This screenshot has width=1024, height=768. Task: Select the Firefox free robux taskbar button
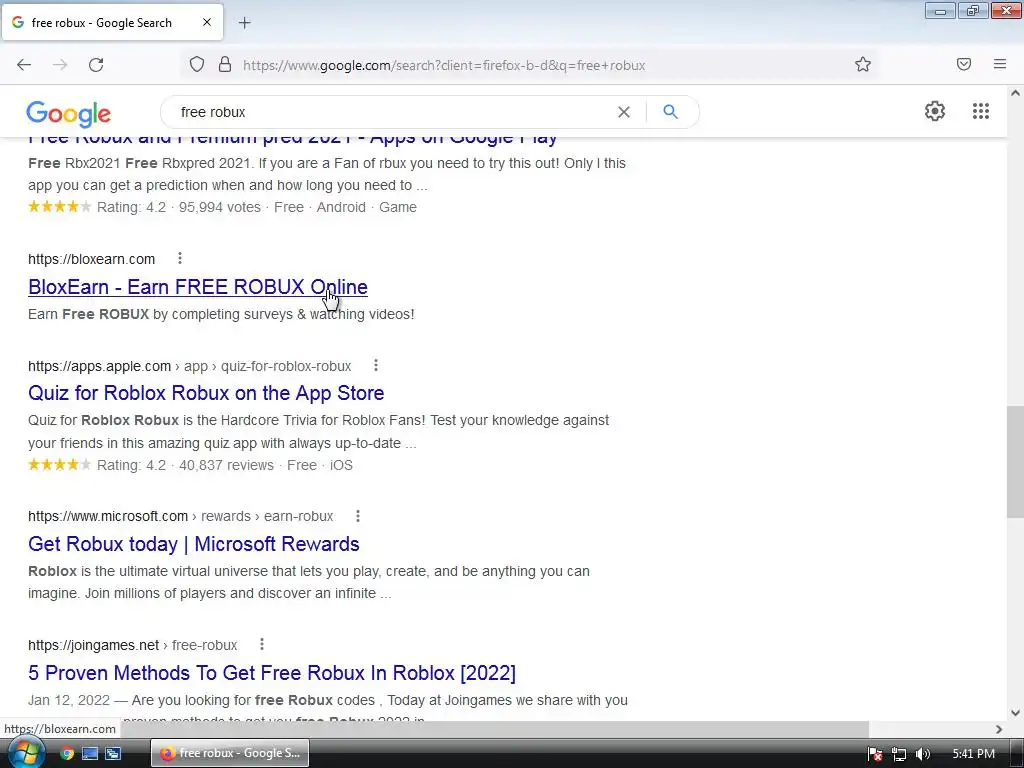point(230,753)
